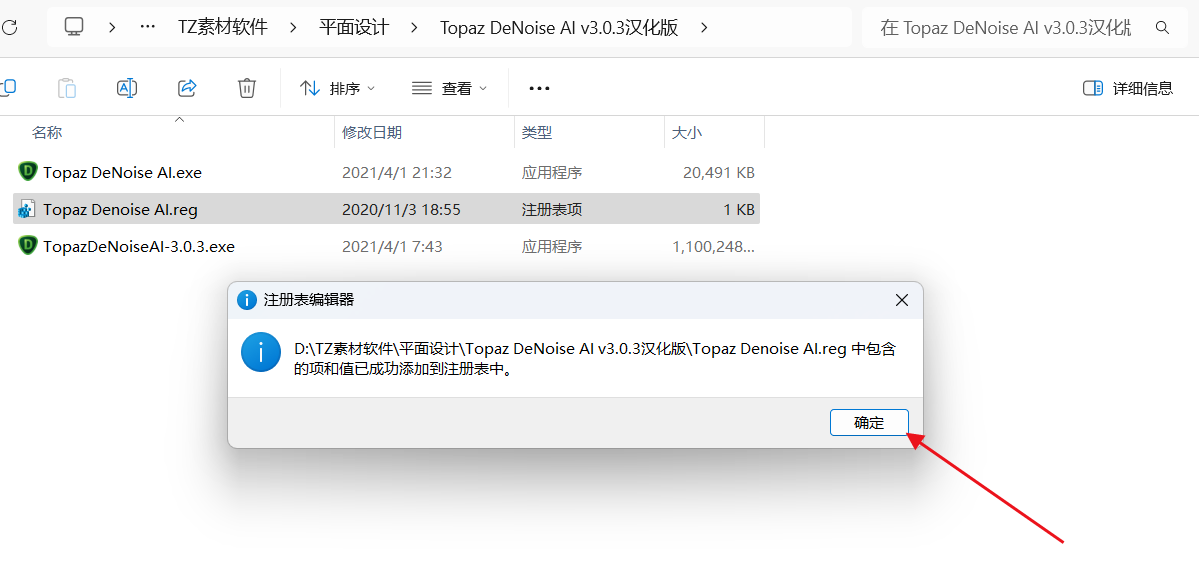Open the 排序 sort dropdown
1199x581 pixels.
click(337, 88)
